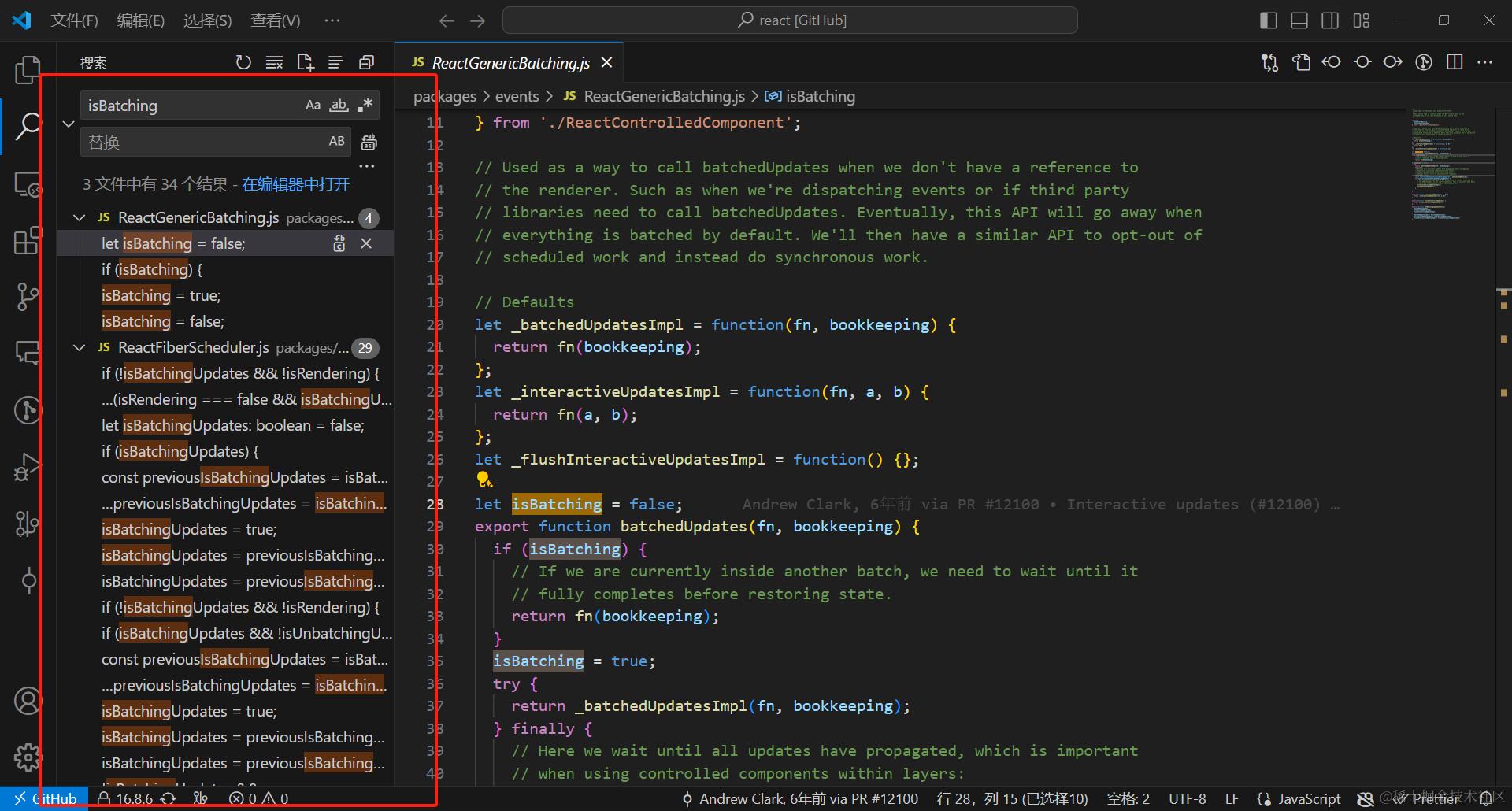Open the Customize Layout menu
Image resolution: width=1512 pixels, height=811 pixels.
pyautogui.click(x=1362, y=20)
